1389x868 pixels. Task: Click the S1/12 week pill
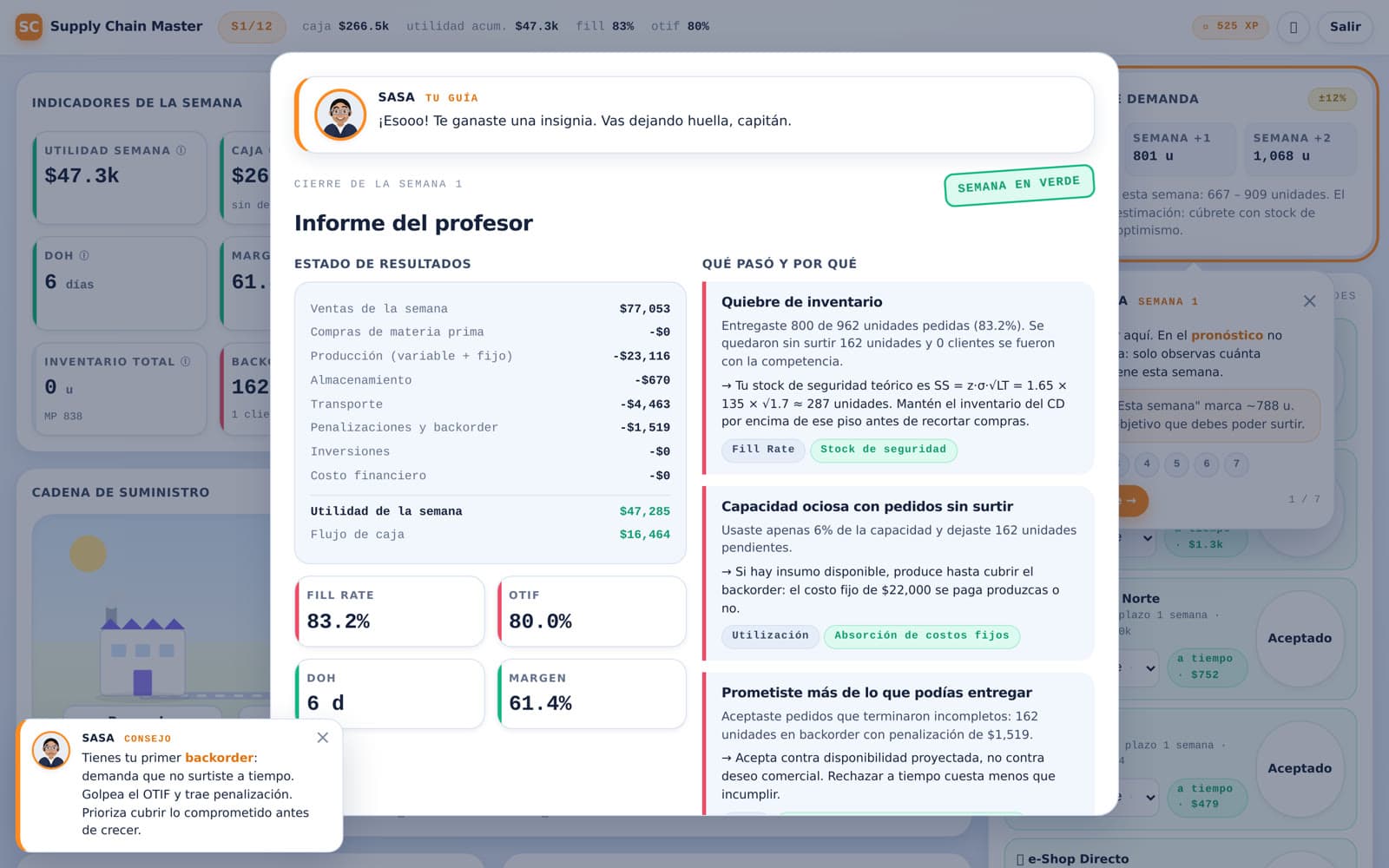pos(251,26)
